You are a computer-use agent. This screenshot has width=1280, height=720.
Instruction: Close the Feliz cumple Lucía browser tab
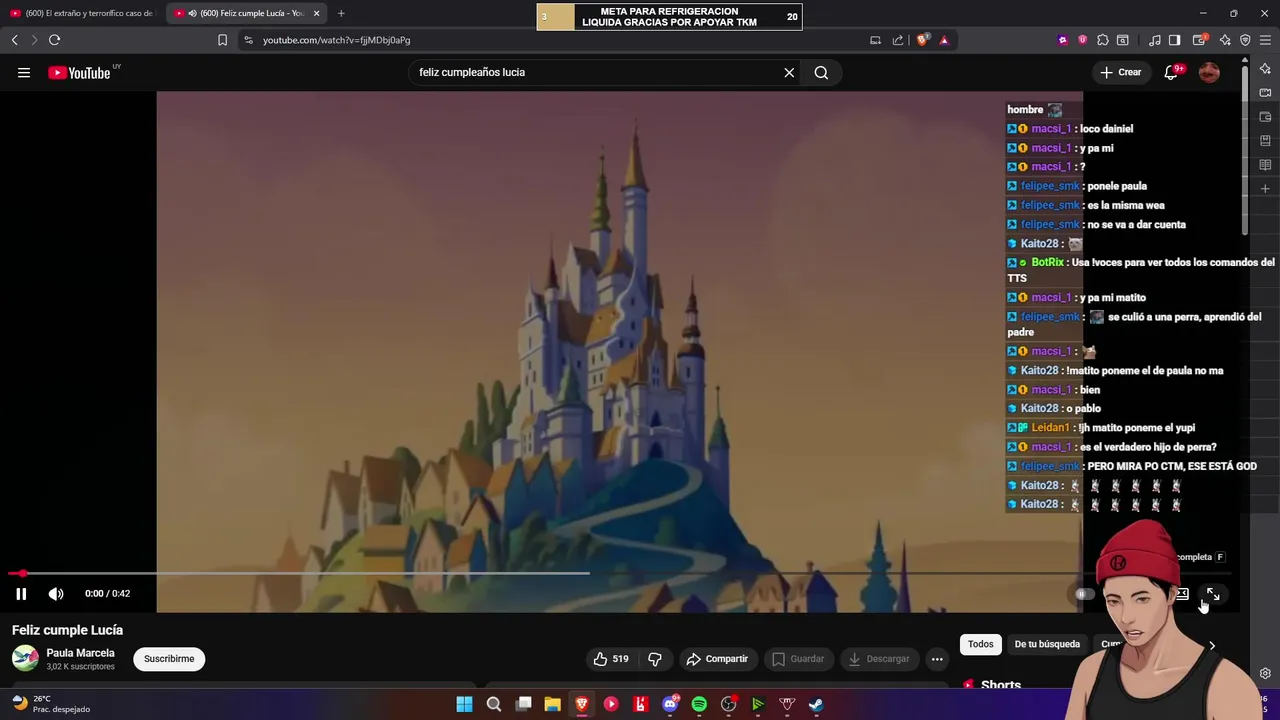click(317, 13)
